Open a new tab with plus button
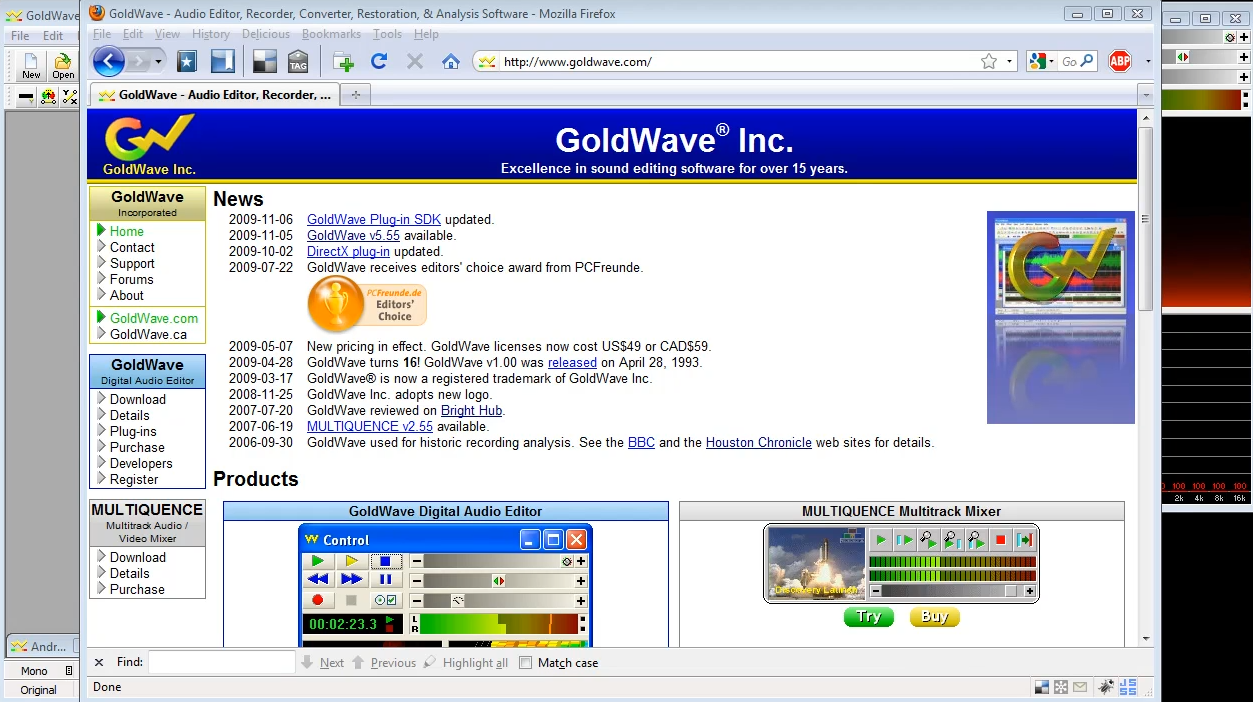Screen dimensions: 1253x702 [355, 95]
